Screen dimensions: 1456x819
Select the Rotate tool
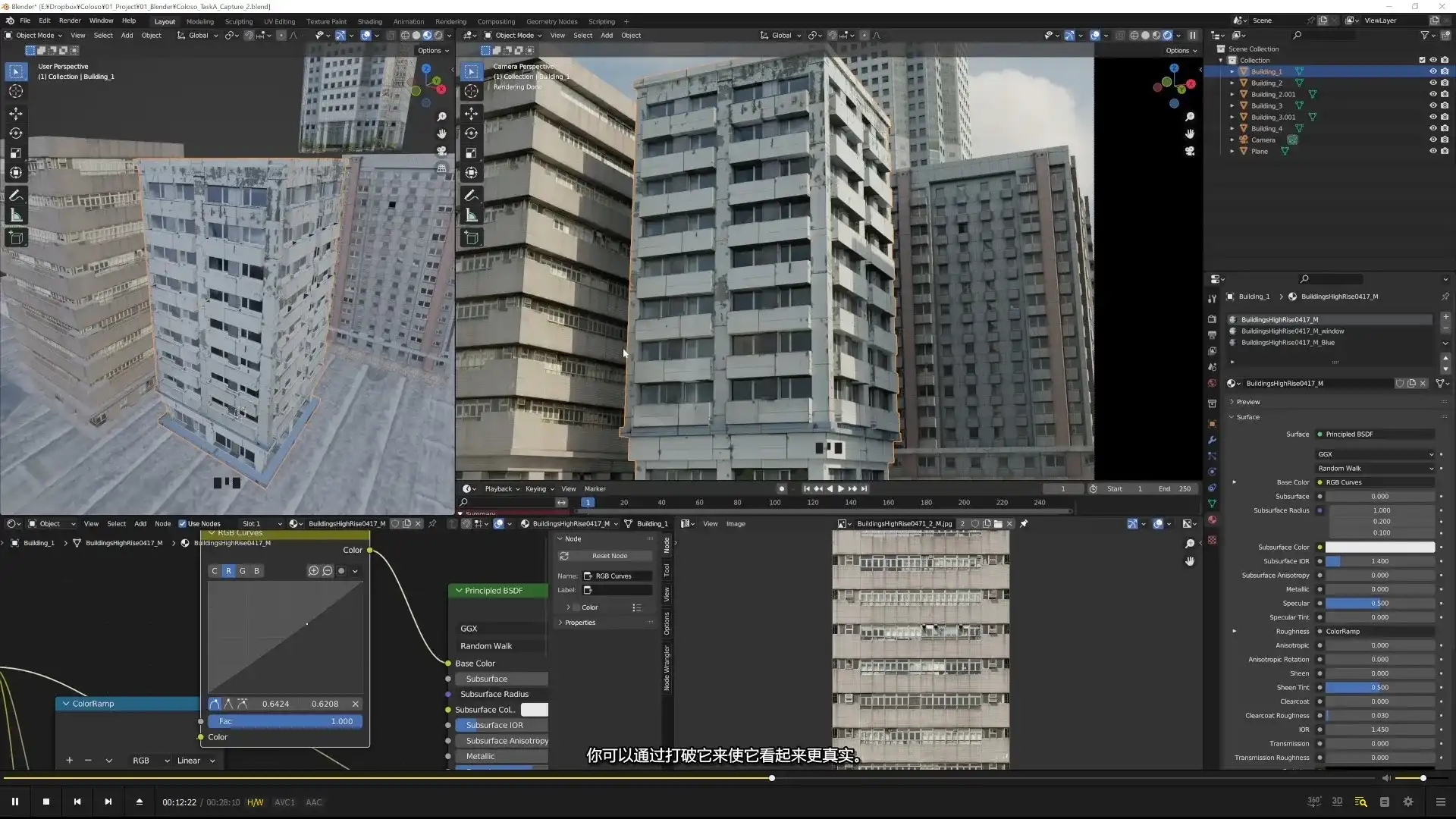click(15, 133)
